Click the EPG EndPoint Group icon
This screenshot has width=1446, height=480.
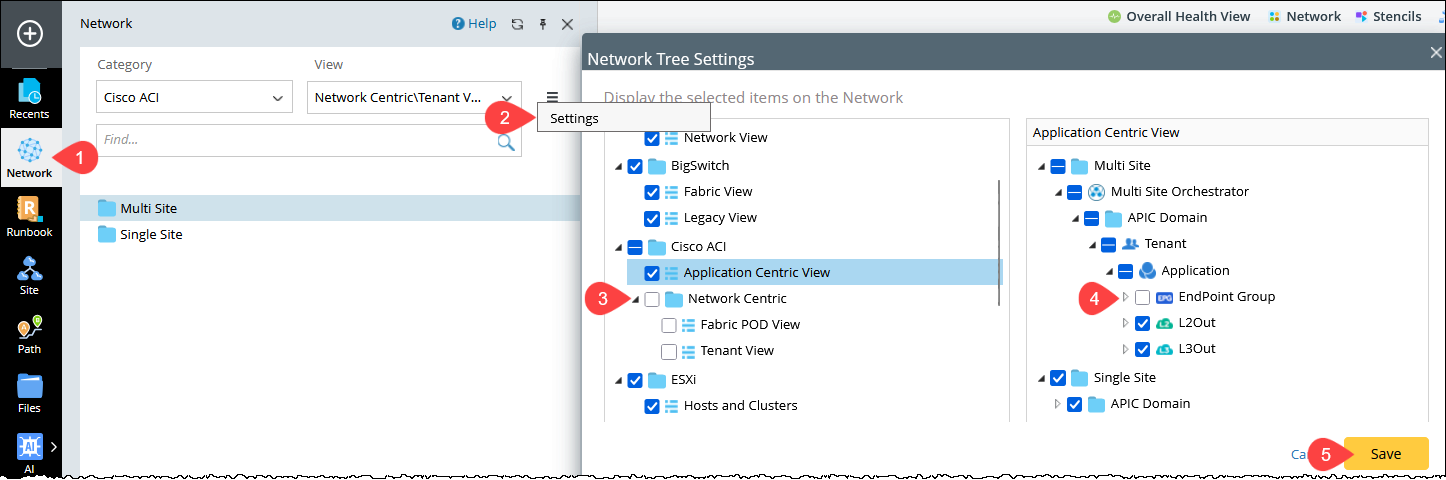[1164, 297]
